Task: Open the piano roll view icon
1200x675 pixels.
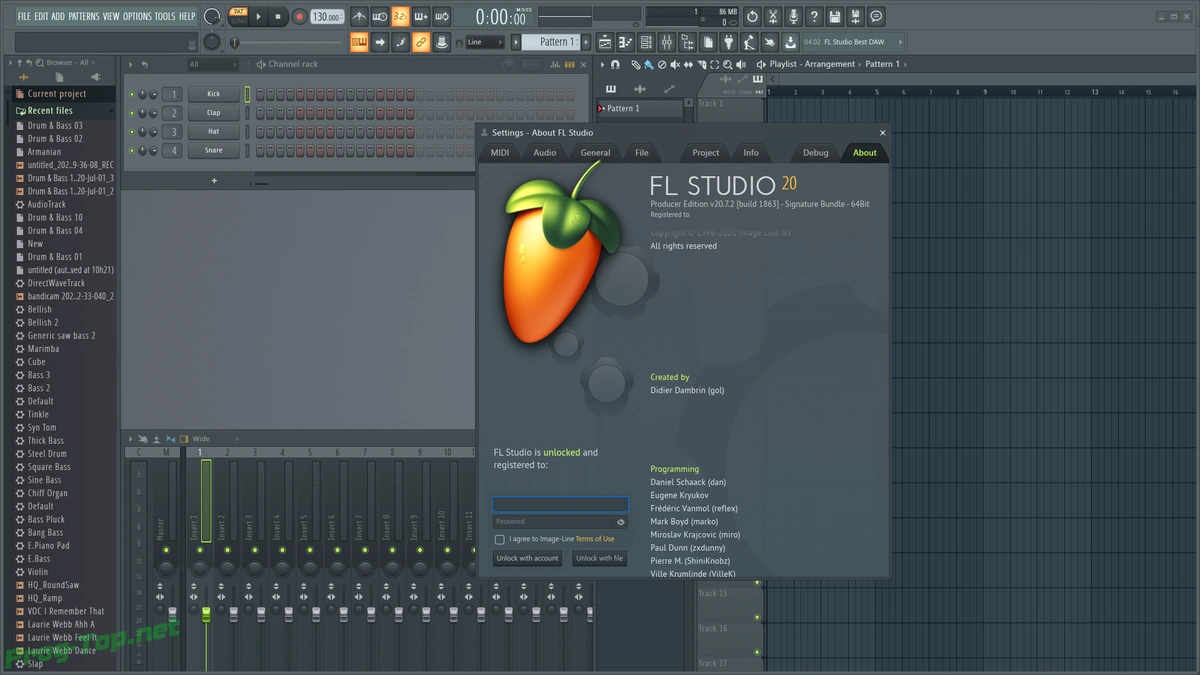Action: point(625,42)
